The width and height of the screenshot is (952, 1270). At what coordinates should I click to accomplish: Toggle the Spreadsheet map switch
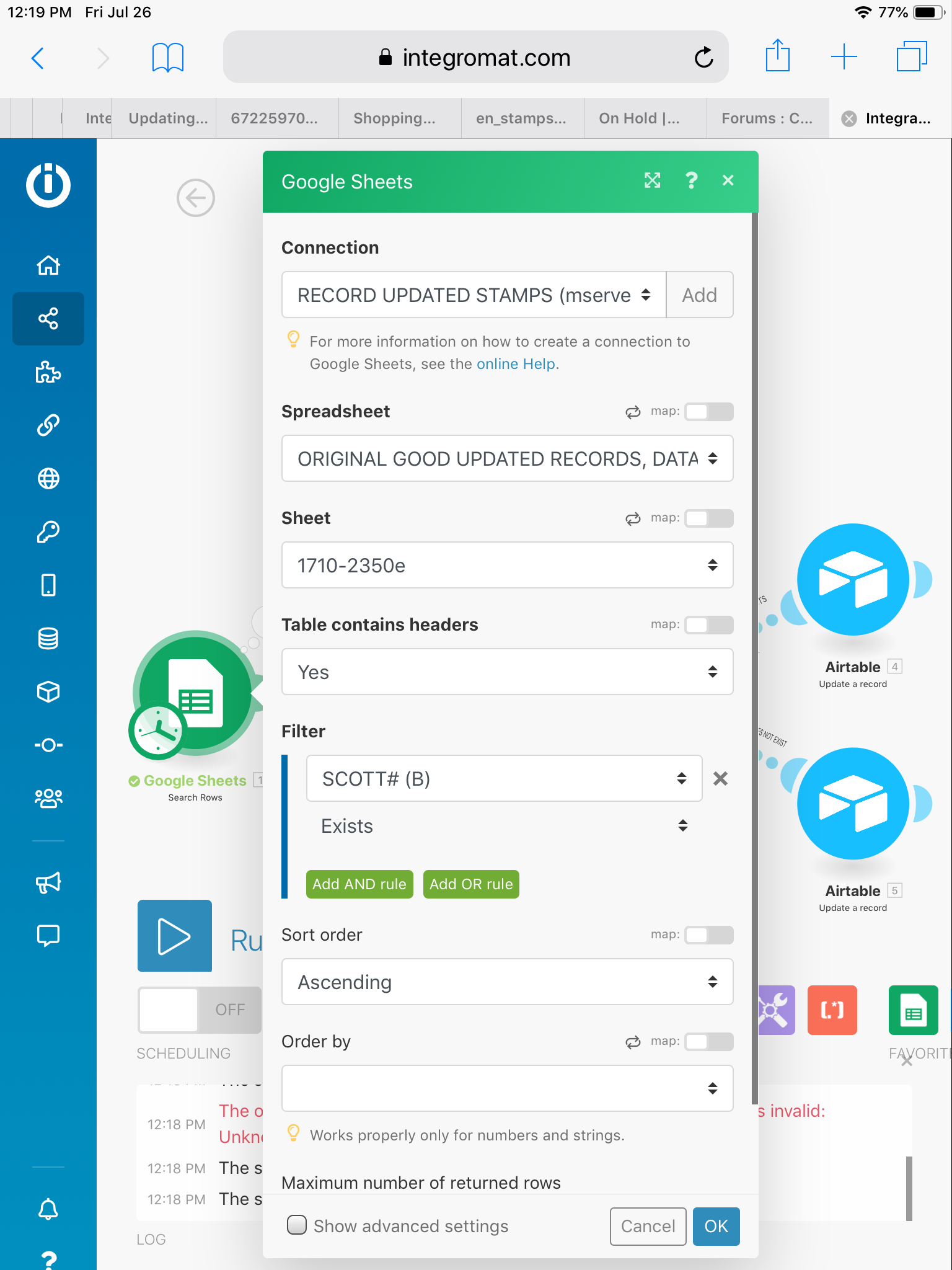709,412
